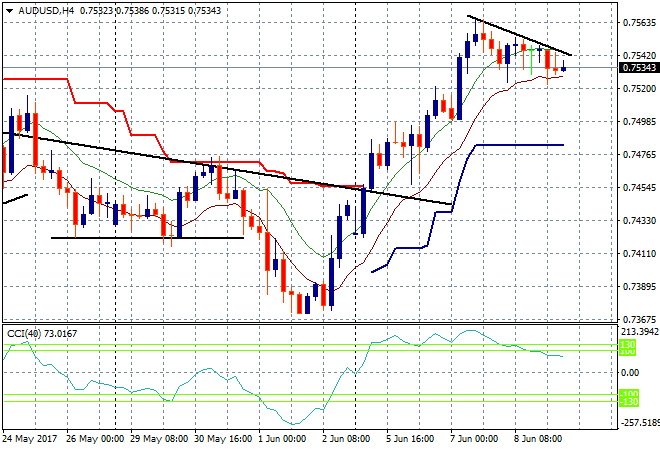The image size is (660, 450).
Task: Click the 5 Jun 16:00 time label
Action: point(410,439)
